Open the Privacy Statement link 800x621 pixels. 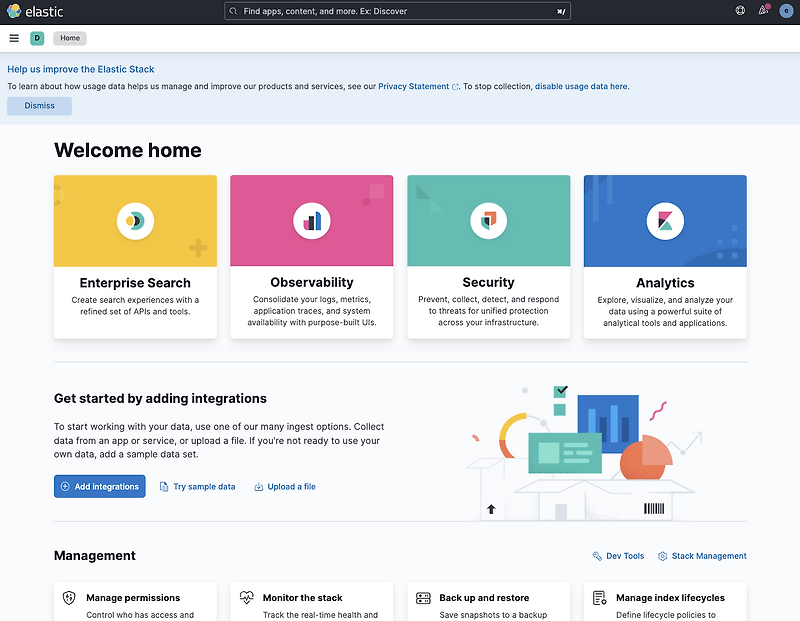tap(413, 87)
